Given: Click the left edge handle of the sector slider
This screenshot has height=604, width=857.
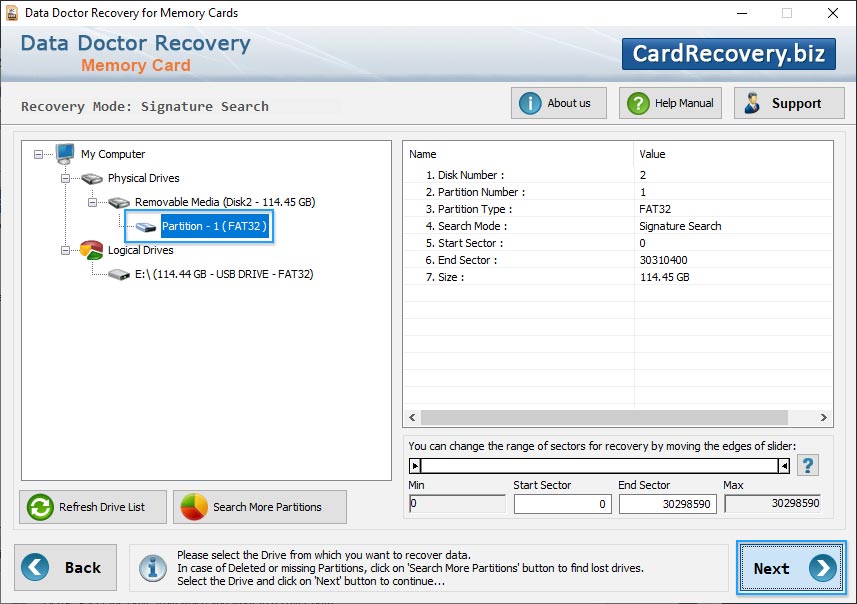Looking at the screenshot, I should [415, 466].
